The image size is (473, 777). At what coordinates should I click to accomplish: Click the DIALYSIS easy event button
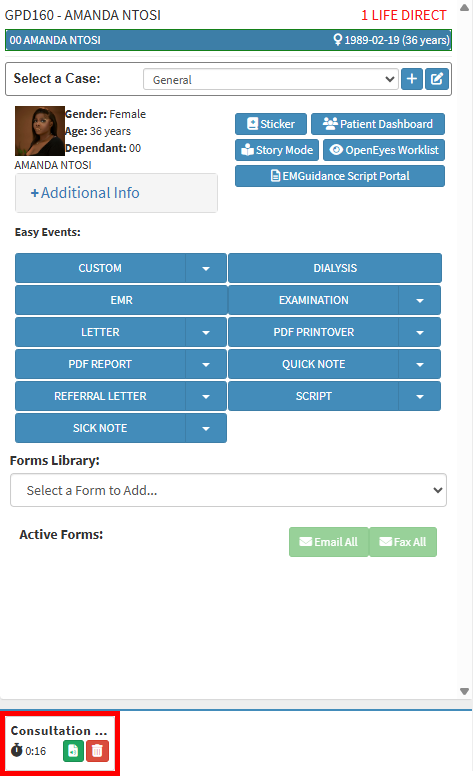[x=335, y=268]
